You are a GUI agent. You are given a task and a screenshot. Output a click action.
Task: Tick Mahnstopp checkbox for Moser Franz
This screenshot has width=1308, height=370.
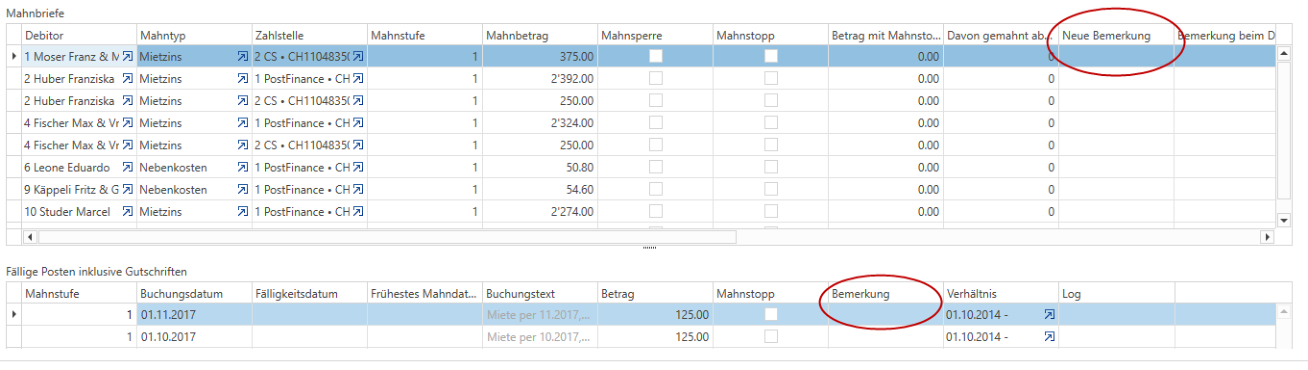771,57
